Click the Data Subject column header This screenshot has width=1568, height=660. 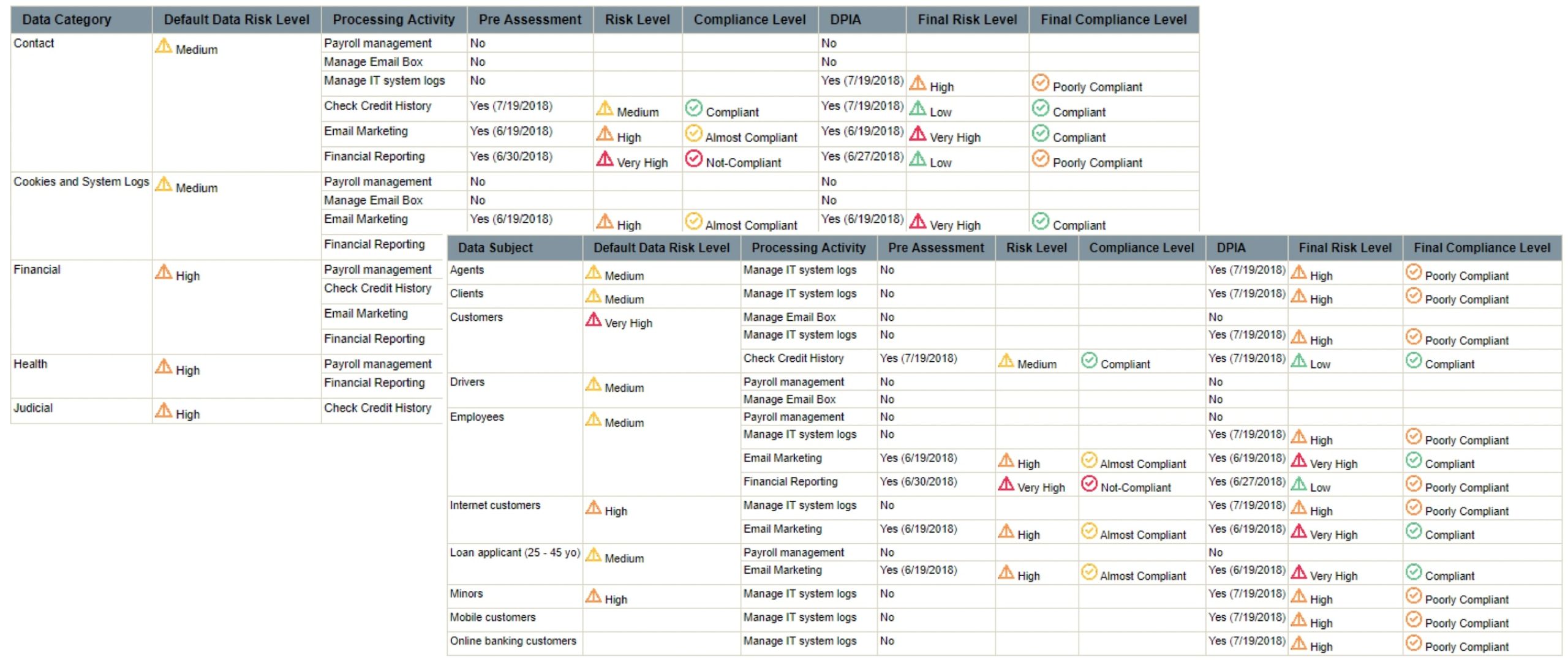pos(495,248)
